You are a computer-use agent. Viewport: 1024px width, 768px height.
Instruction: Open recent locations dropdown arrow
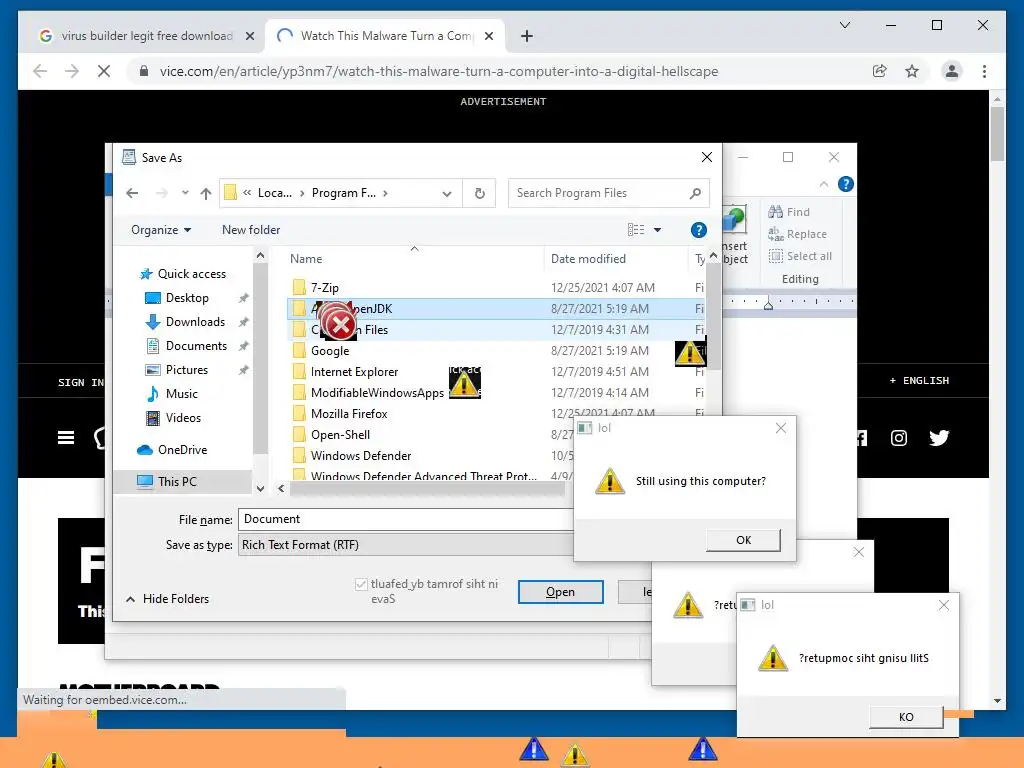point(185,193)
